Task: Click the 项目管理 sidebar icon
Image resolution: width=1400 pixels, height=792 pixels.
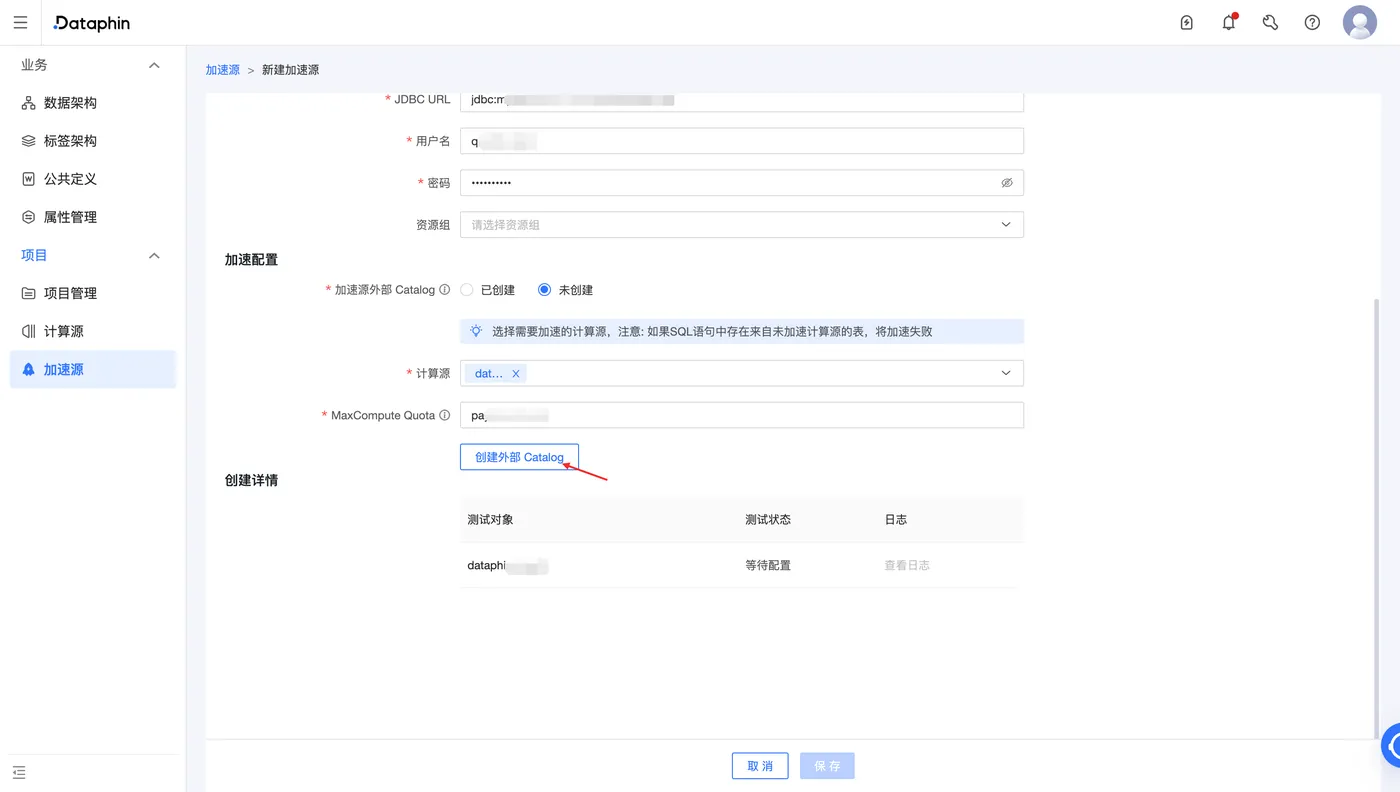Action: pyautogui.click(x=28, y=293)
